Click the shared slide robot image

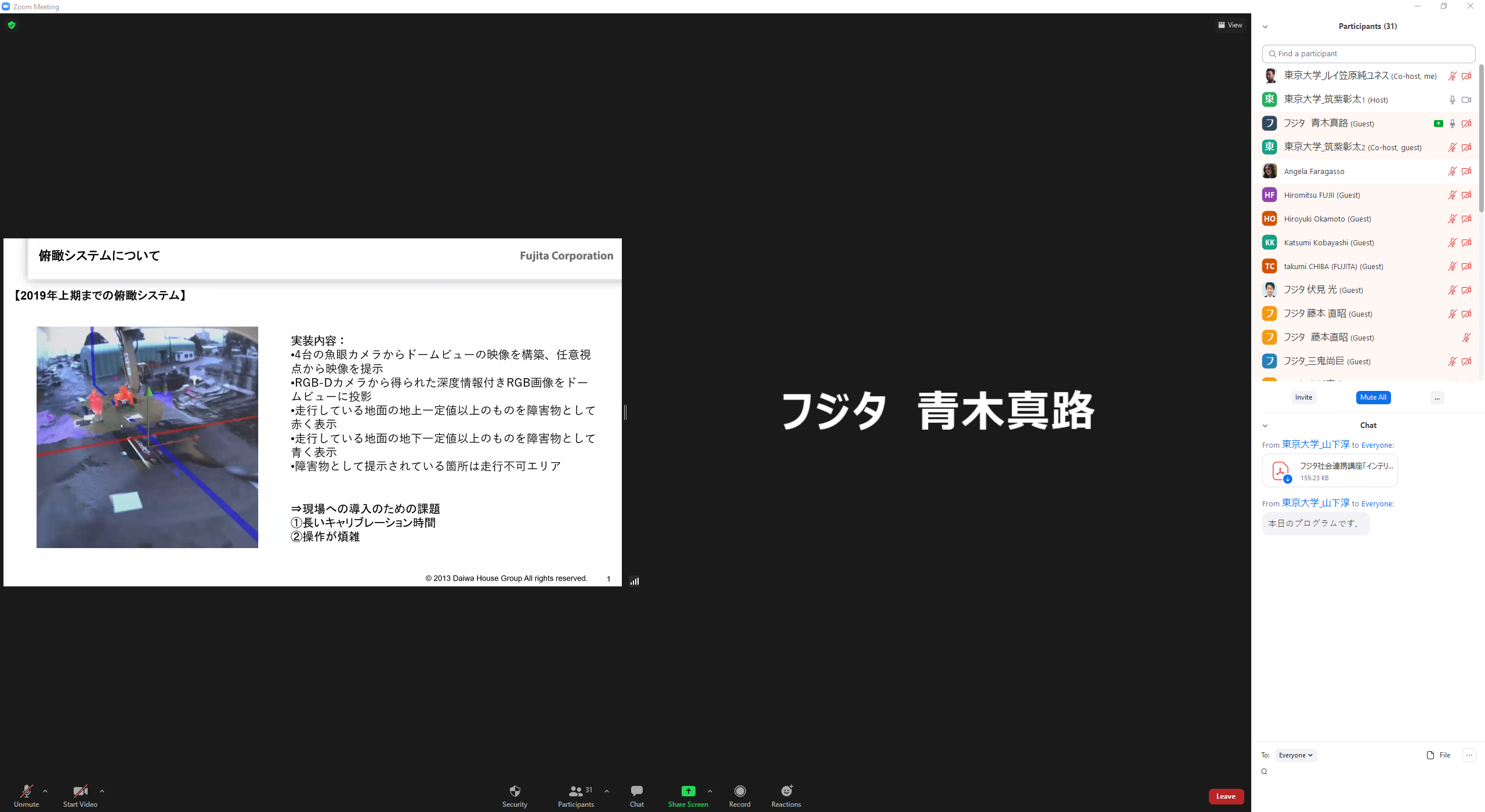(x=147, y=437)
